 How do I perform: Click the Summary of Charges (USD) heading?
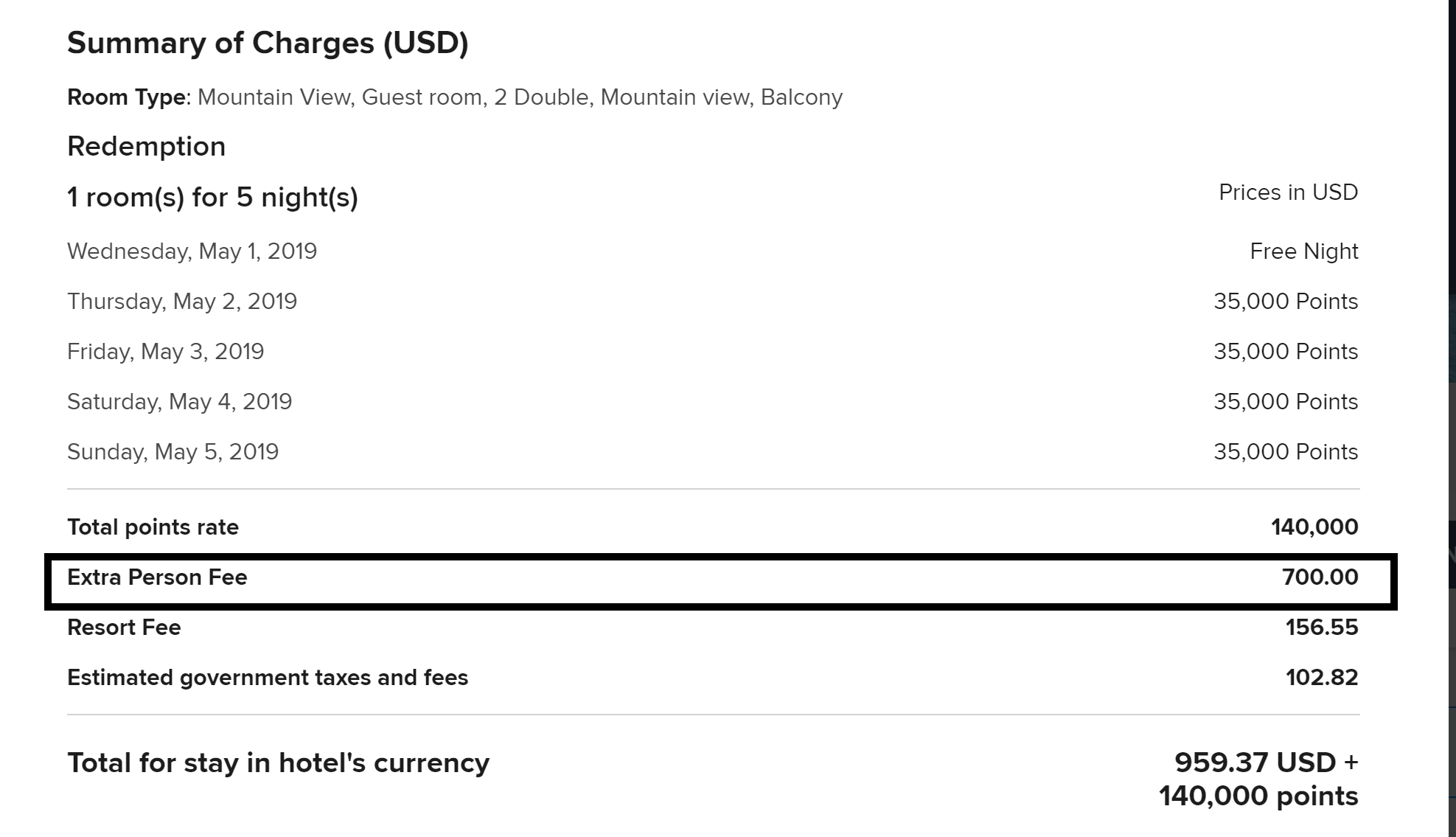pyautogui.click(x=268, y=43)
